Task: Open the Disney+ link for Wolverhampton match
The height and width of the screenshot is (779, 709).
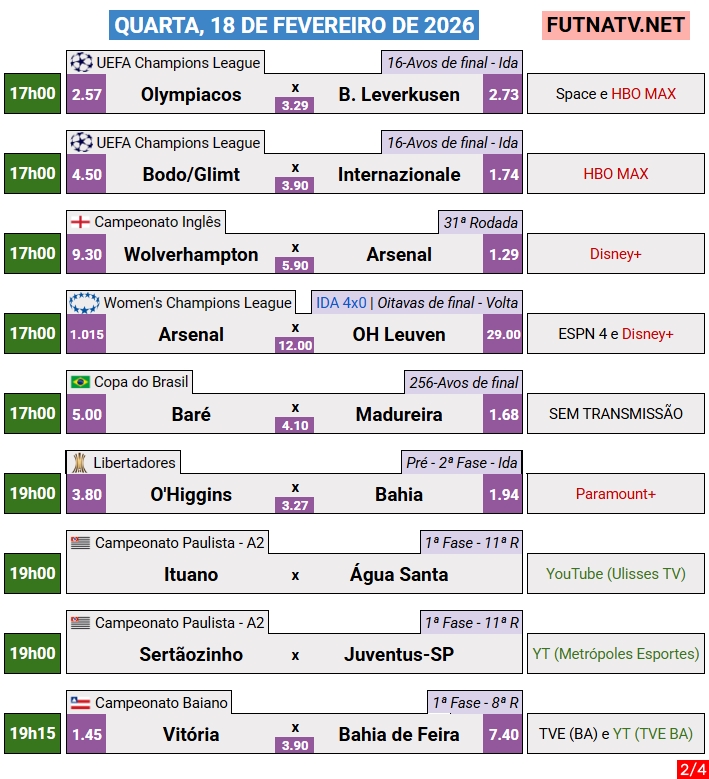Action: pyautogui.click(x=615, y=254)
